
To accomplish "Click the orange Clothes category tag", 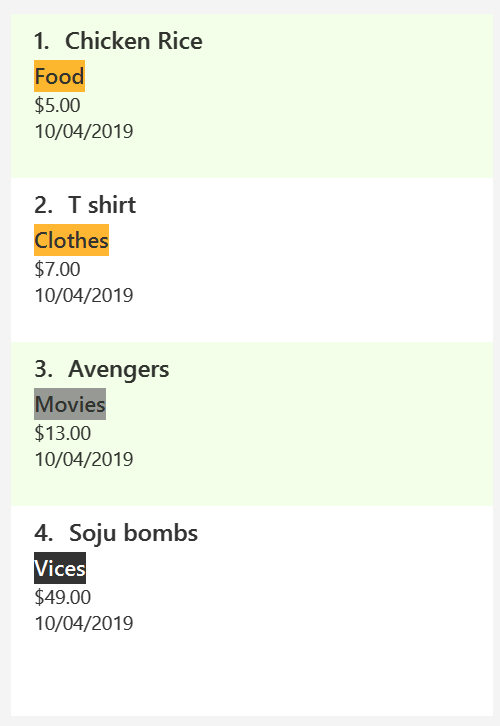I will 71,240.
